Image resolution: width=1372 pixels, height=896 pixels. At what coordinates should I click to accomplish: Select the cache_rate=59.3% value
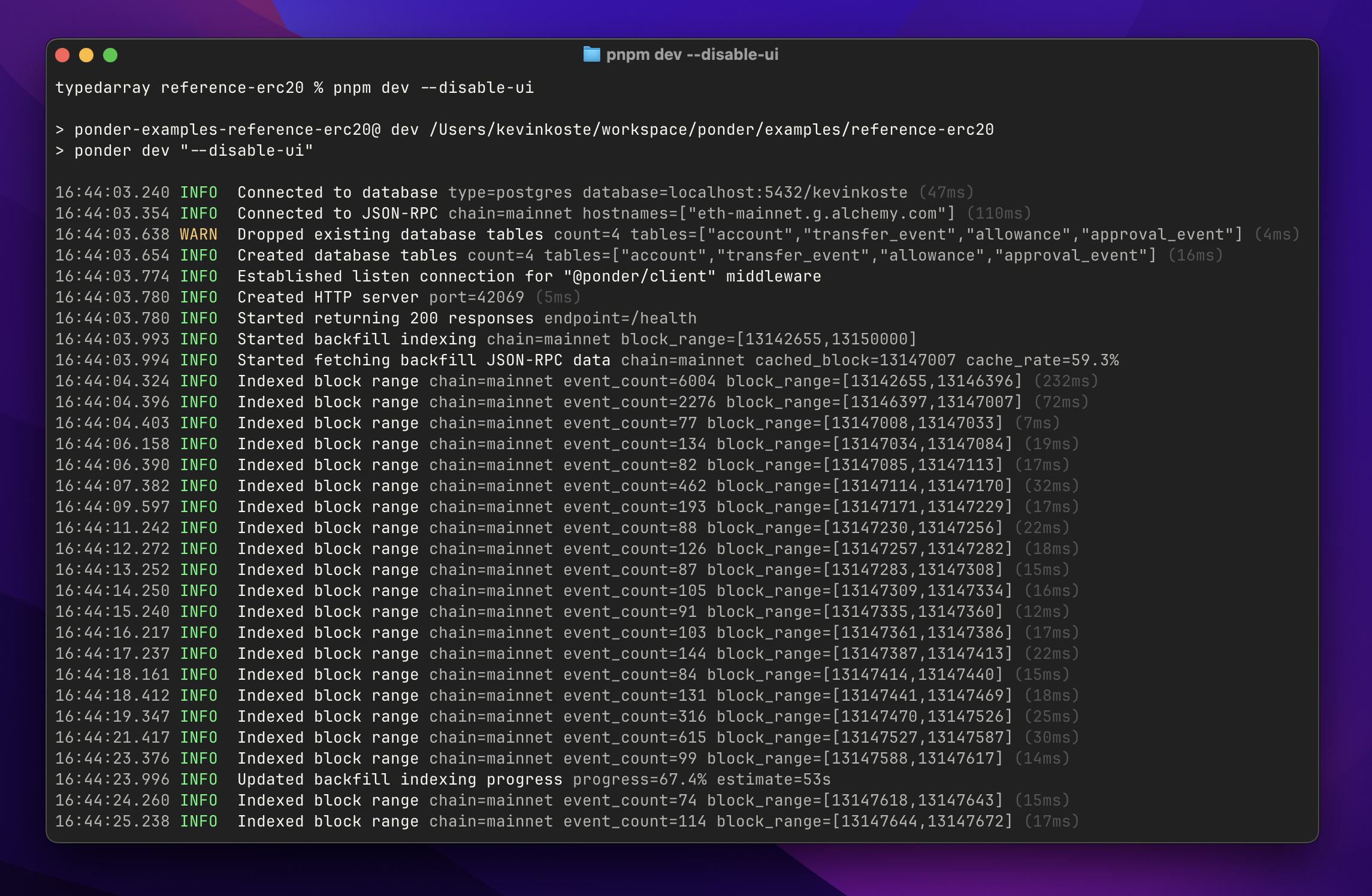click(x=1042, y=360)
